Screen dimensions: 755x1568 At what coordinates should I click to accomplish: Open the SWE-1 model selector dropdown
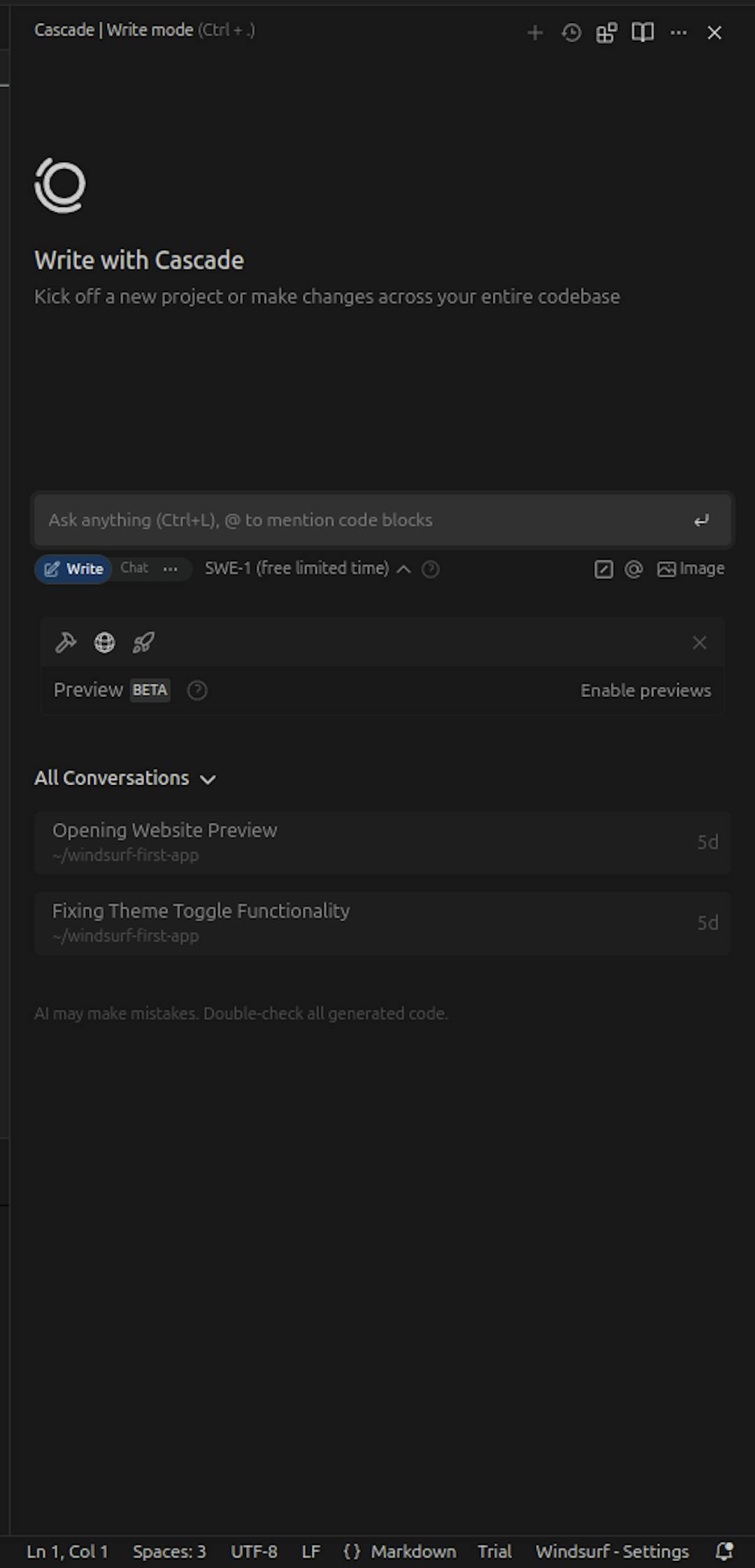tap(308, 568)
